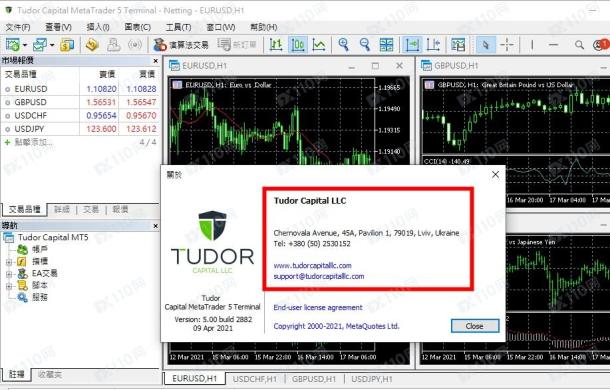Zoom out on the chart
Image resolution: width=610 pixels, height=390 pixels.
point(365,45)
